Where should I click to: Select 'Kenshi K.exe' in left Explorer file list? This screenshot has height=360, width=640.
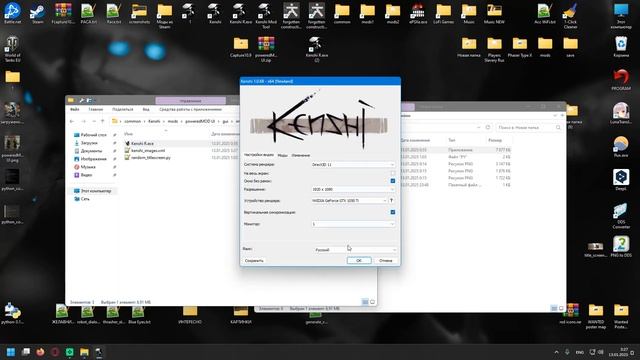click(x=142, y=143)
